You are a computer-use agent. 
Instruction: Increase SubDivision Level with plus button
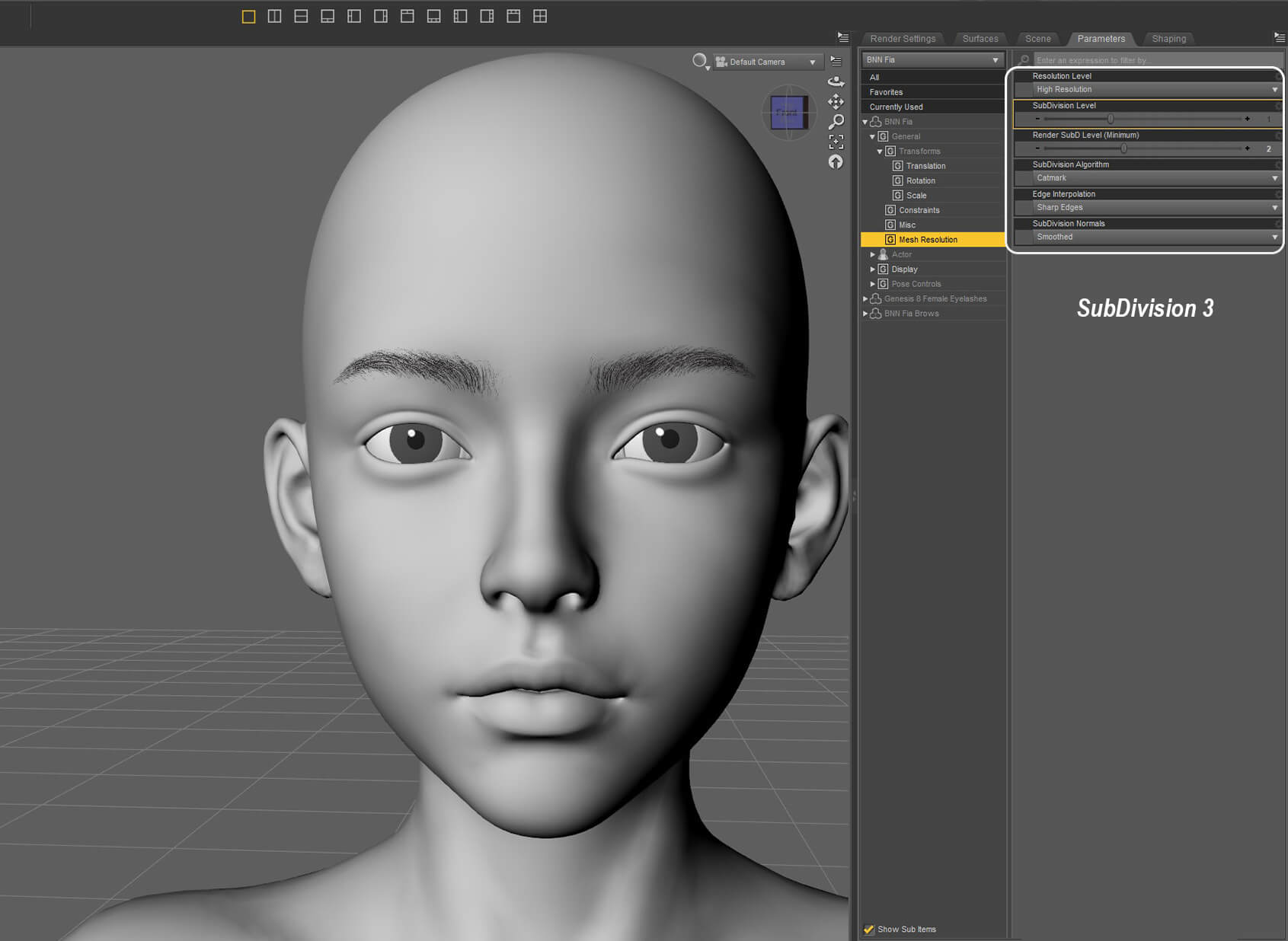(x=1248, y=119)
